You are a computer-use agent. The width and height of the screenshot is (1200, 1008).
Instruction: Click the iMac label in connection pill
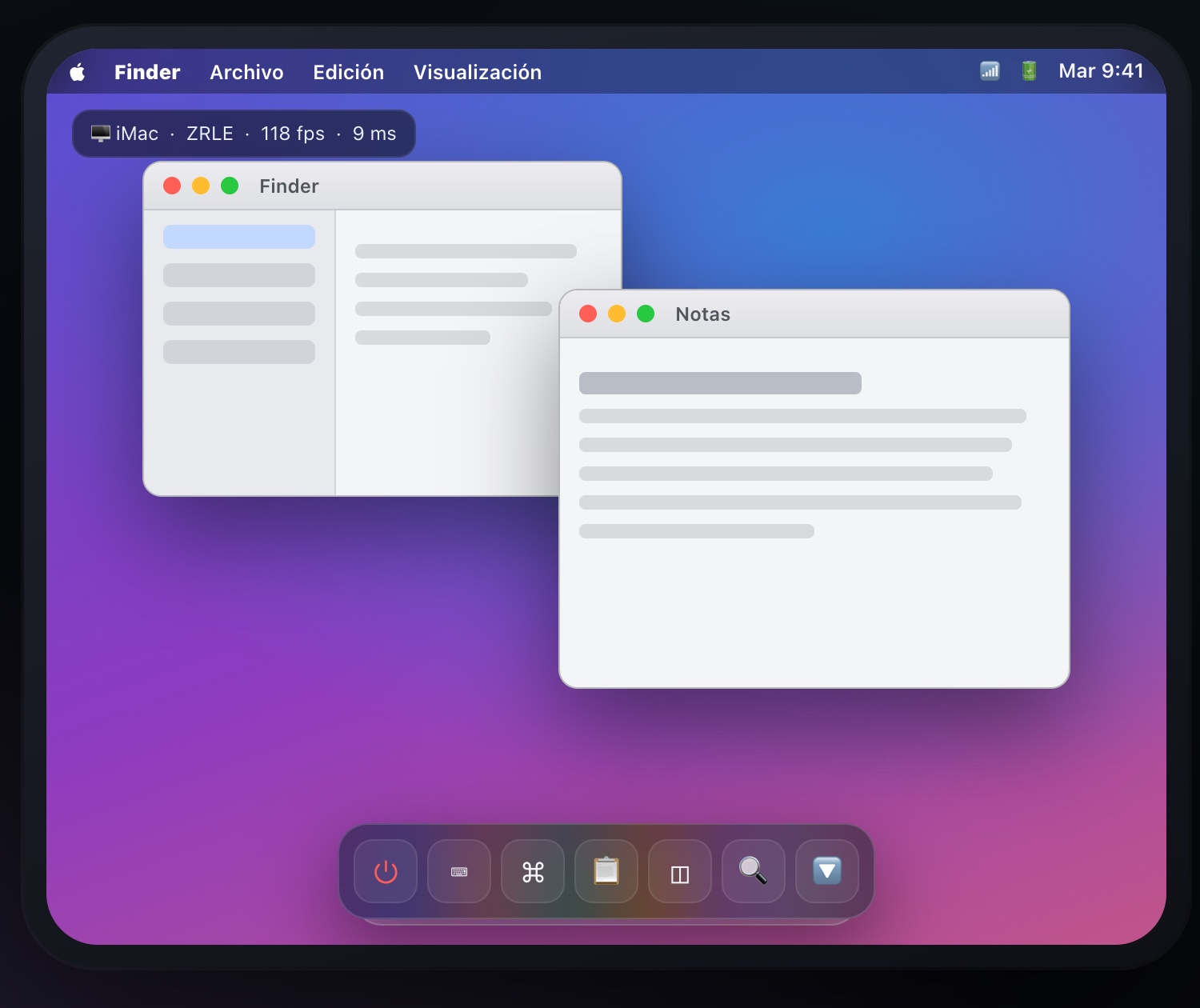tap(137, 134)
